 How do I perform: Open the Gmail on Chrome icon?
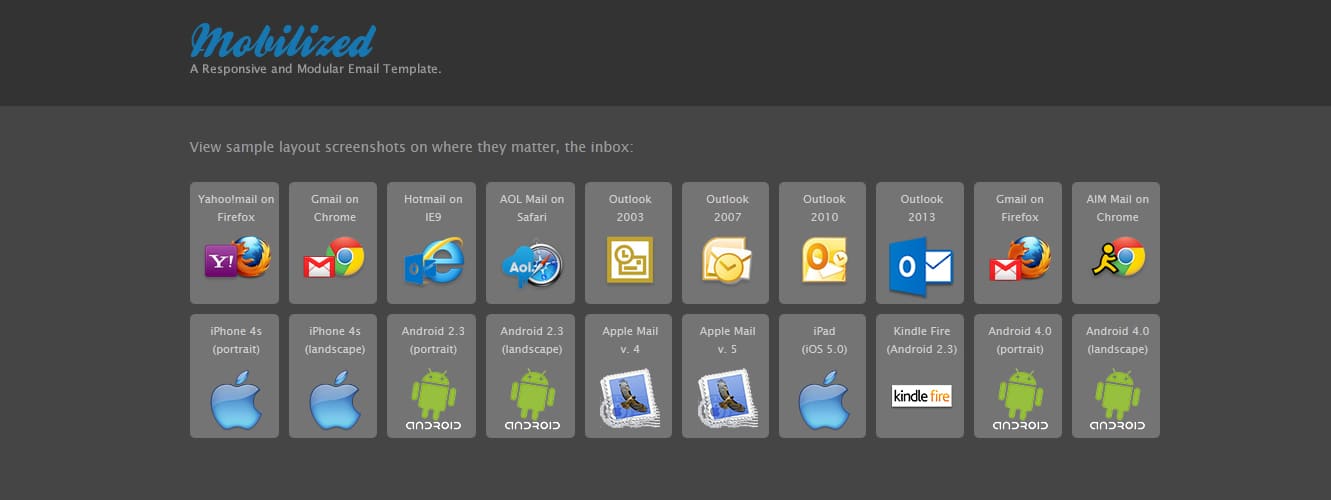click(334, 260)
